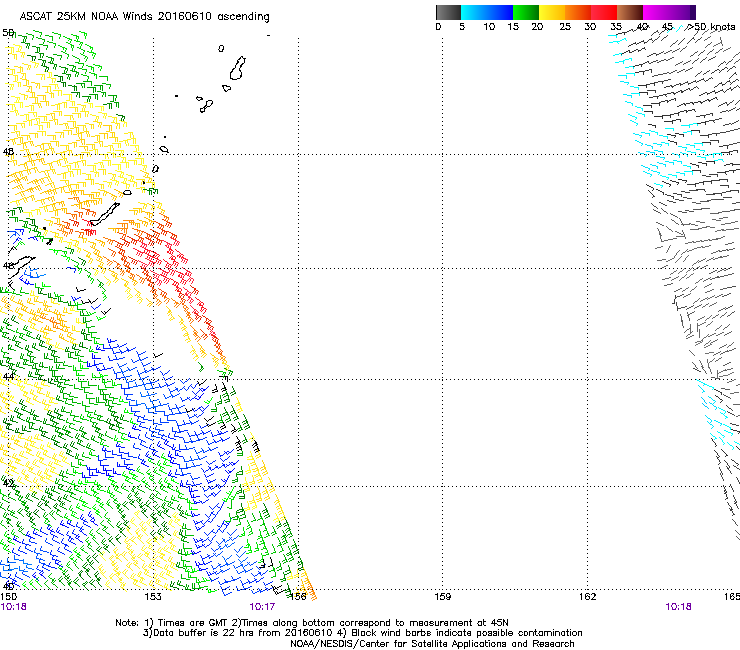Image resolution: width=740 pixels, height=650 pixels.
Task: Select the red 30–35 knots color segment
Action: (604, 12)
